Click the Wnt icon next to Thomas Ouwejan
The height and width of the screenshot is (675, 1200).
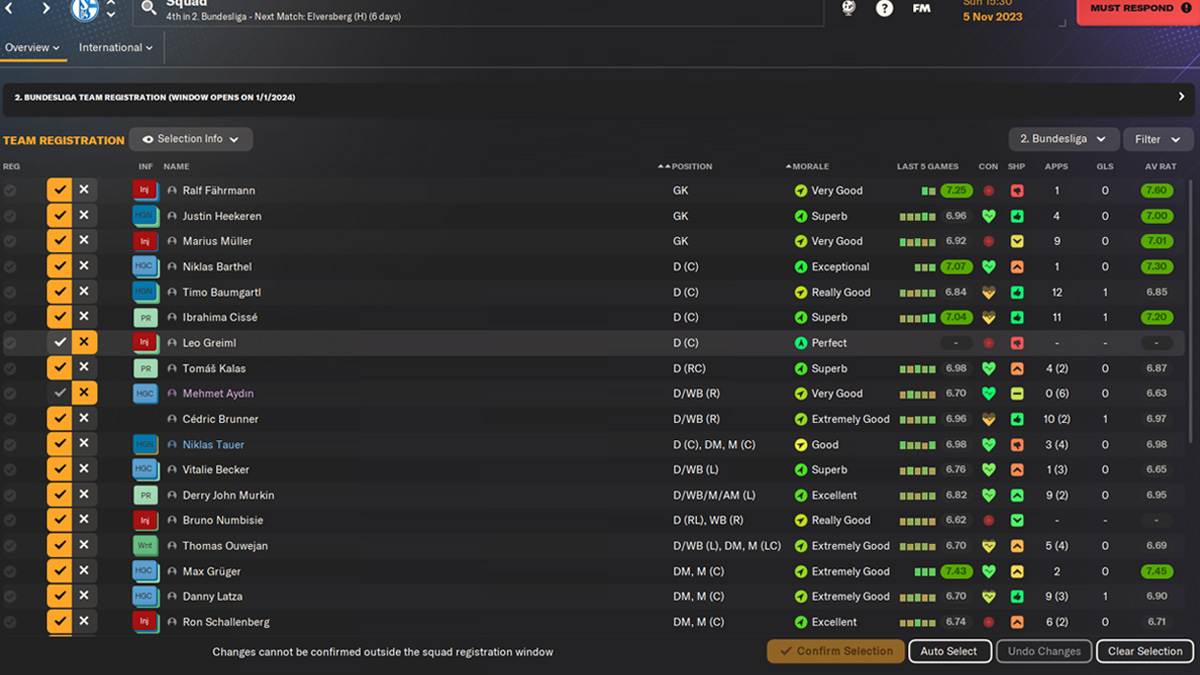coord(145,545)
